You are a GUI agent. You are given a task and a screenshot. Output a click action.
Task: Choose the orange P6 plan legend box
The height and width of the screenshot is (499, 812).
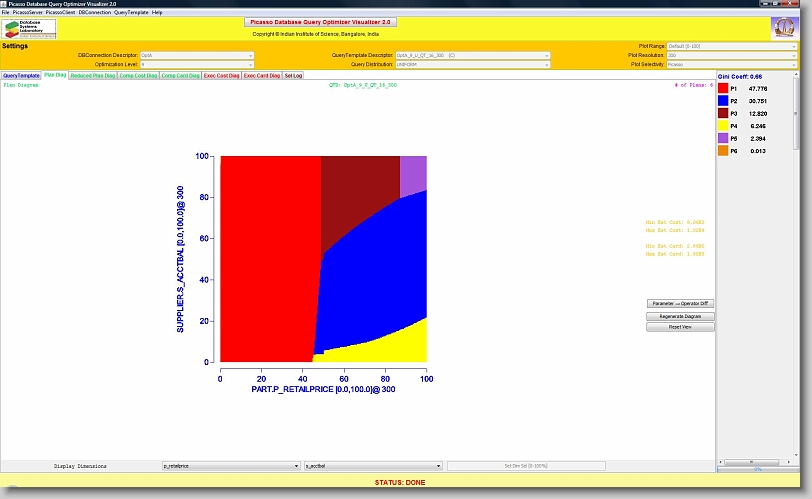(x=723, y=151)
